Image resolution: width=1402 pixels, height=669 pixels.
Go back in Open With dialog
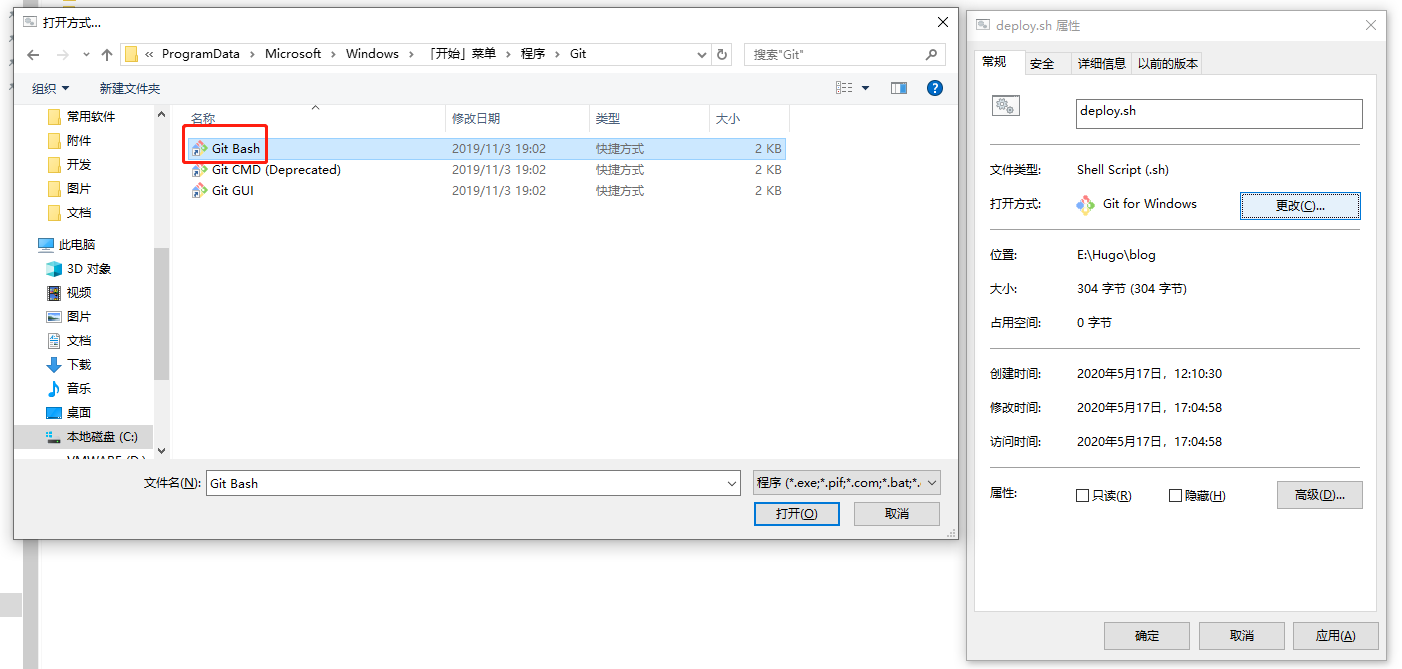click(33, 54)
